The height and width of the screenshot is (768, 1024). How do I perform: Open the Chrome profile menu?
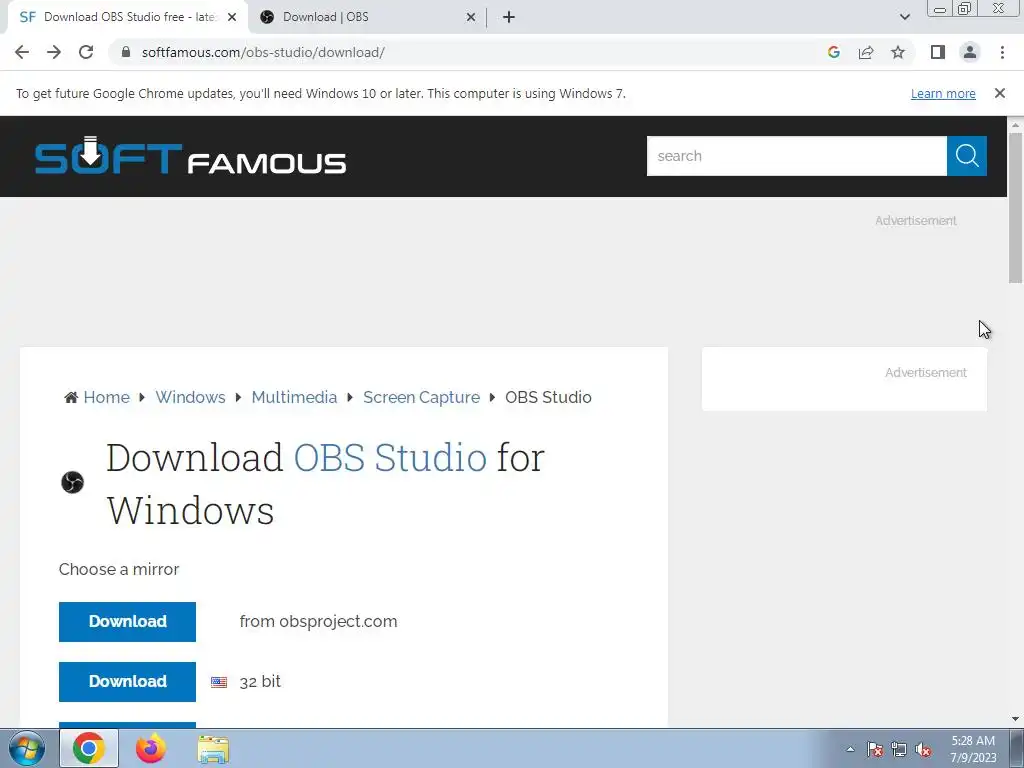[x=970, y=52]
